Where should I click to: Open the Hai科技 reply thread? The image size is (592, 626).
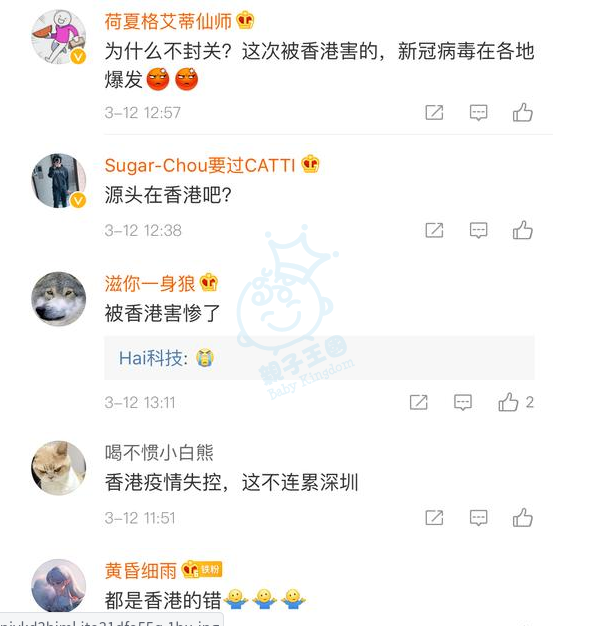pos(319,358)
